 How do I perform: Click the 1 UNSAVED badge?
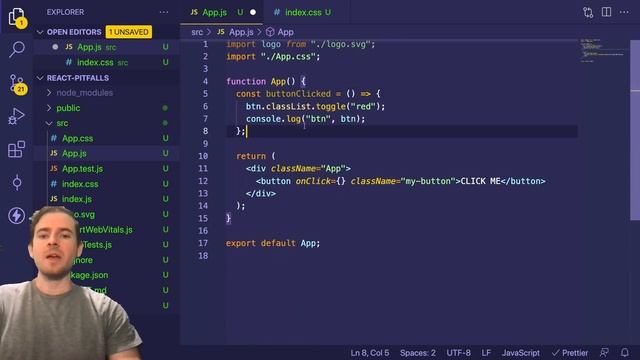pyautogui.click(x=129, y=32)
